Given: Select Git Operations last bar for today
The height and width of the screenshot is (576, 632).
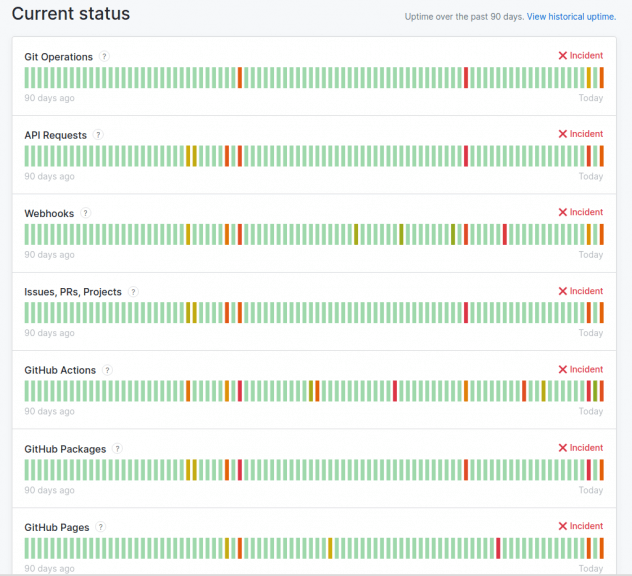Looking at the screenshot, I should click(x=602, y=77).
